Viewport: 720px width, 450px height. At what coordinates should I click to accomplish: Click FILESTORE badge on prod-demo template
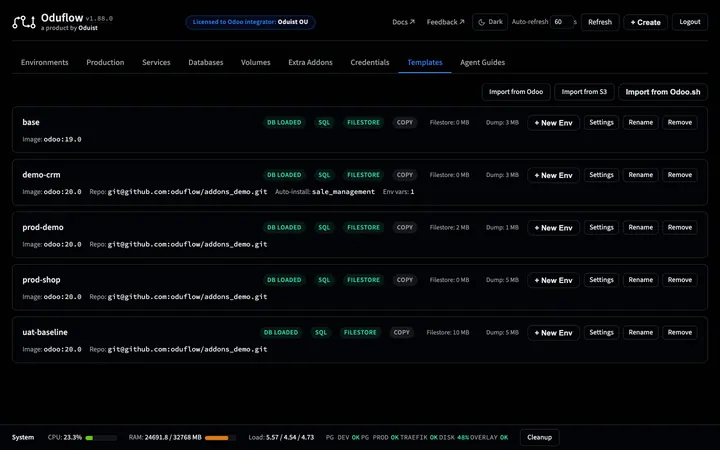363,227
